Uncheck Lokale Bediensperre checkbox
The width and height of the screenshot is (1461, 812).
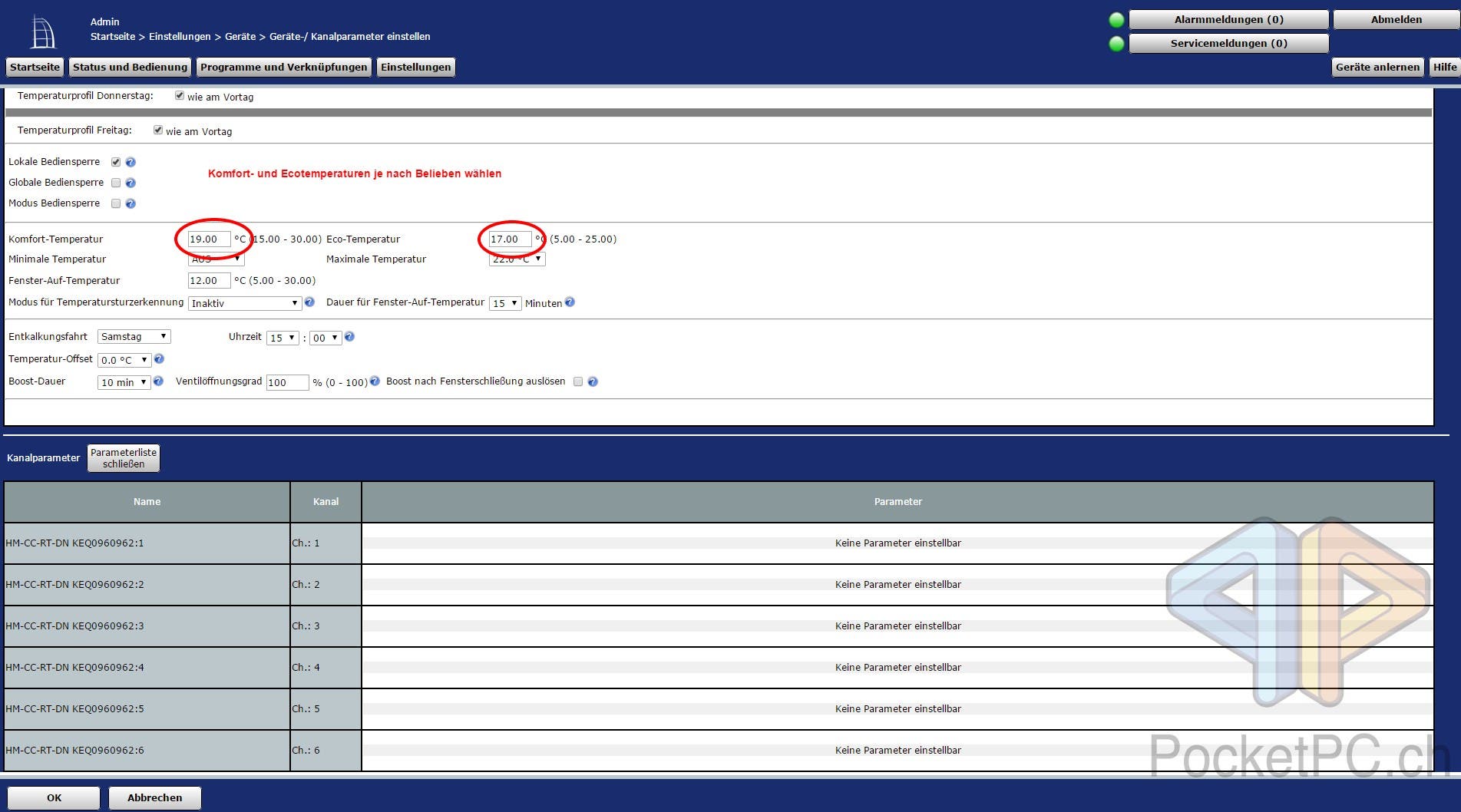click(116, 162)
